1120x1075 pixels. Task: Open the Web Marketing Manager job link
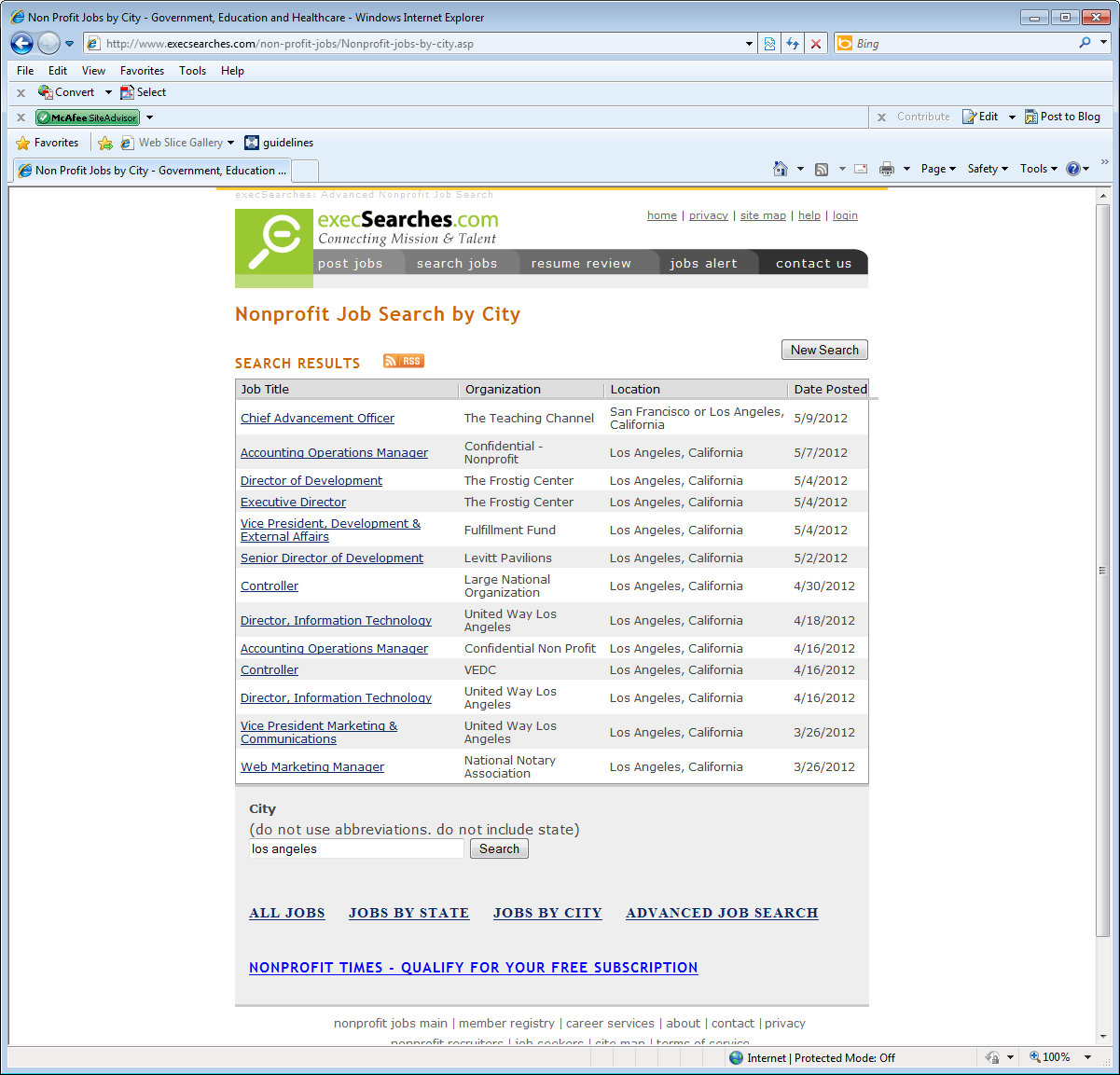point(312,767)
